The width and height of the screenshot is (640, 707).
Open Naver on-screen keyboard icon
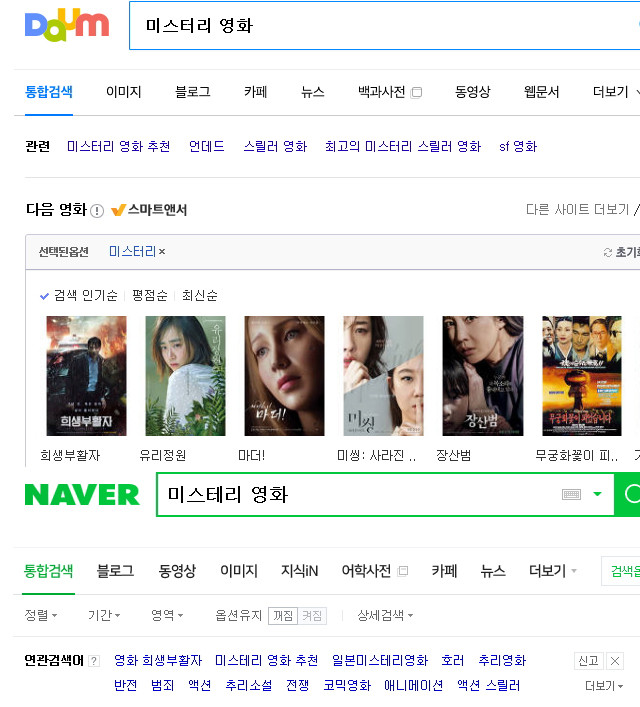click(571, 494)
